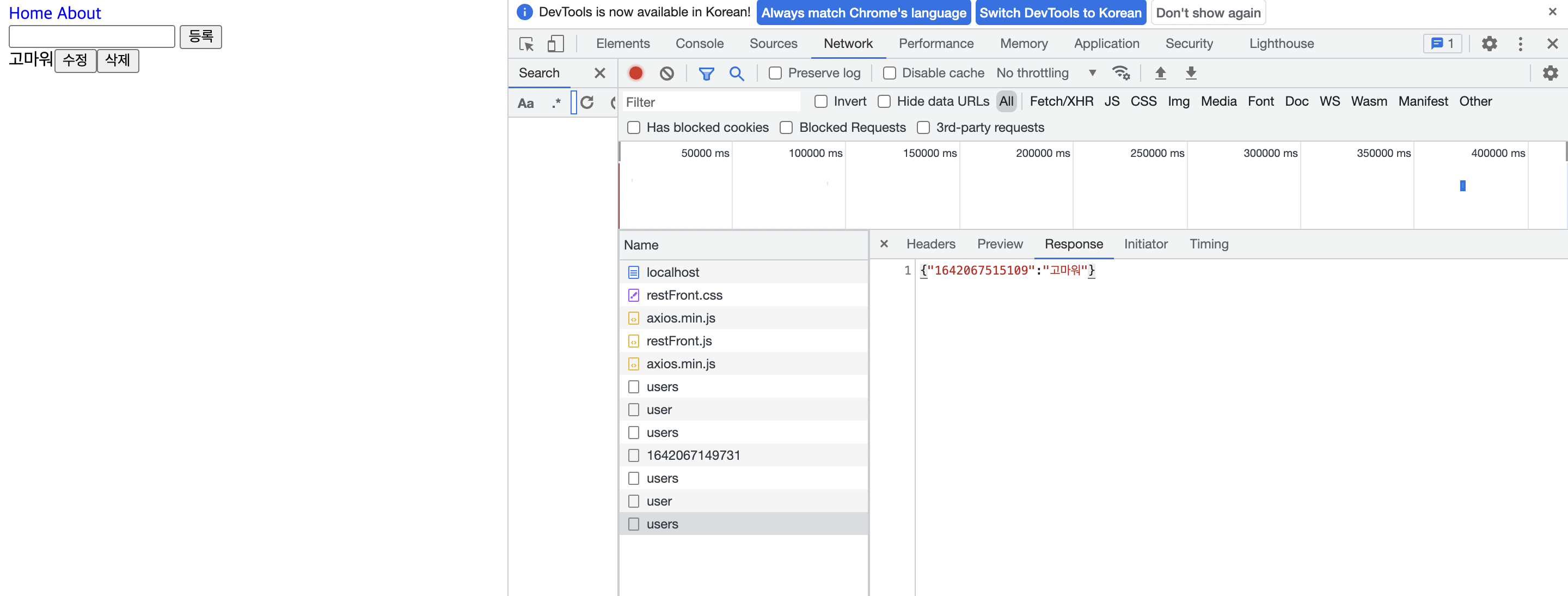The height and width of the screenshot is (596, 1568).
Task: Click the export HAR download icon
Action: pyautogui.click(x=1191, y=73)
